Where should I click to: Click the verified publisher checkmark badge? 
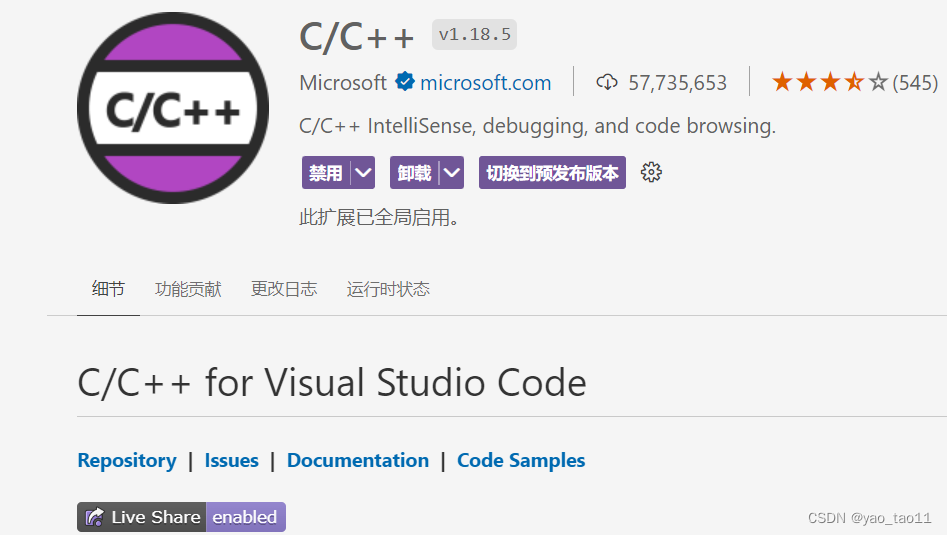(x=405, y=82)
